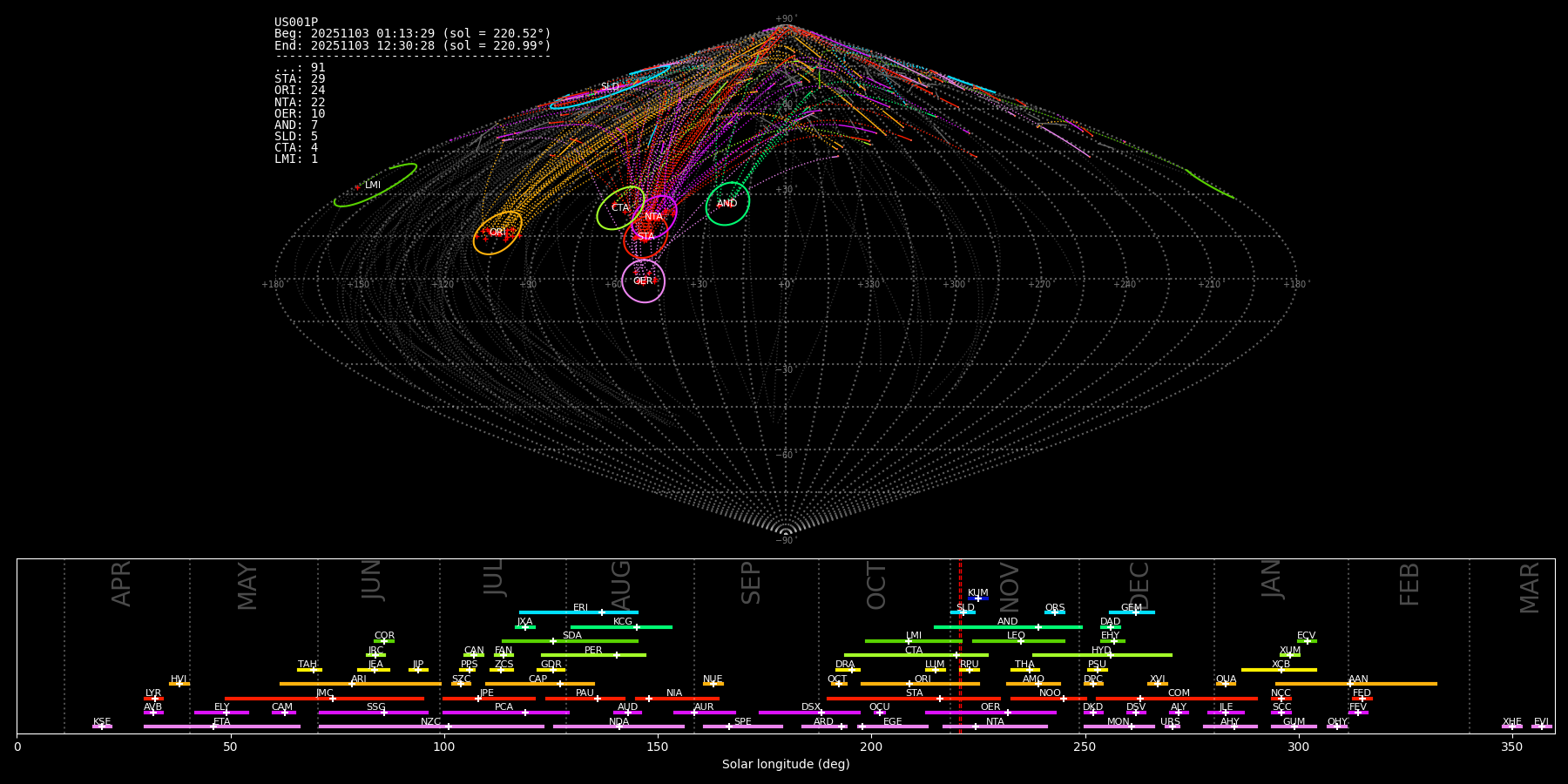Select the JMC shower bar in timeline
This screenshot has height=784, width=1568.
click(x=325, y=699)
